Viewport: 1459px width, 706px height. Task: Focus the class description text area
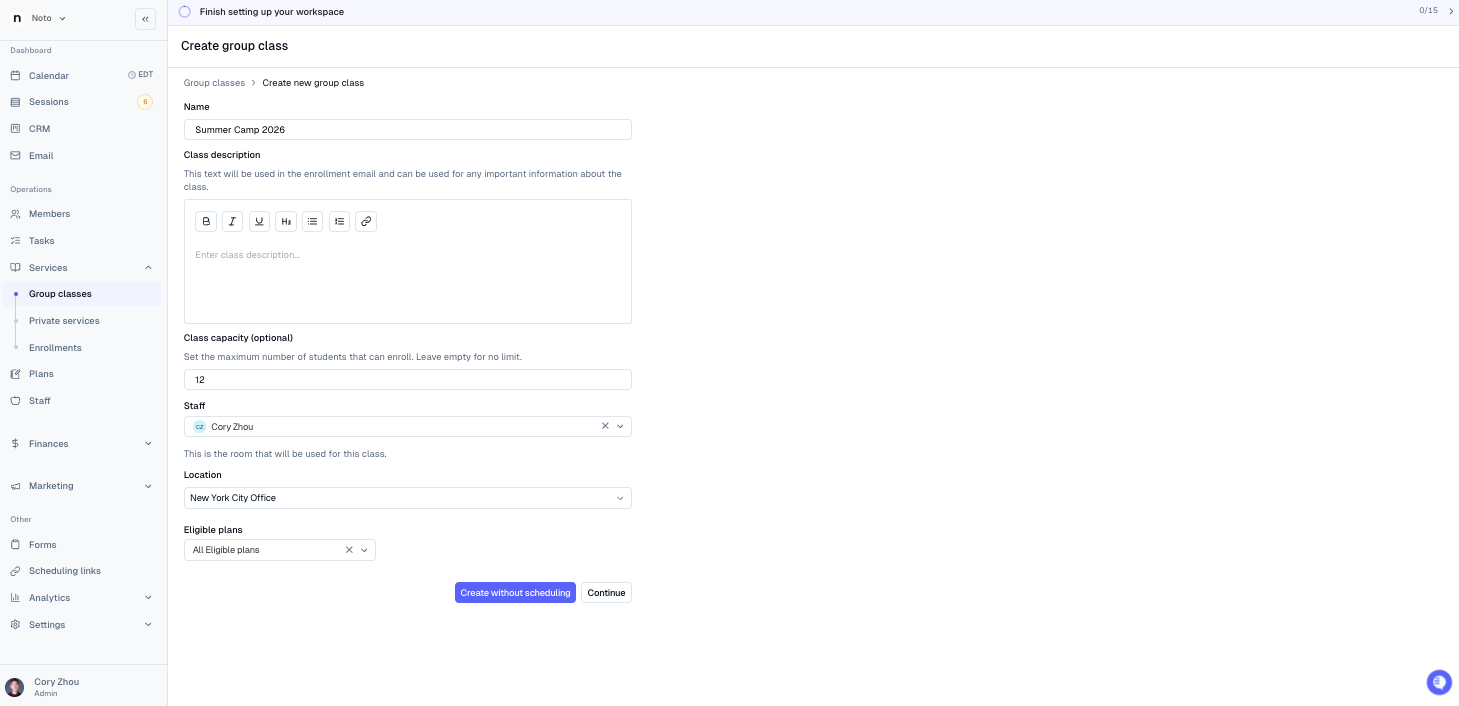408,280
